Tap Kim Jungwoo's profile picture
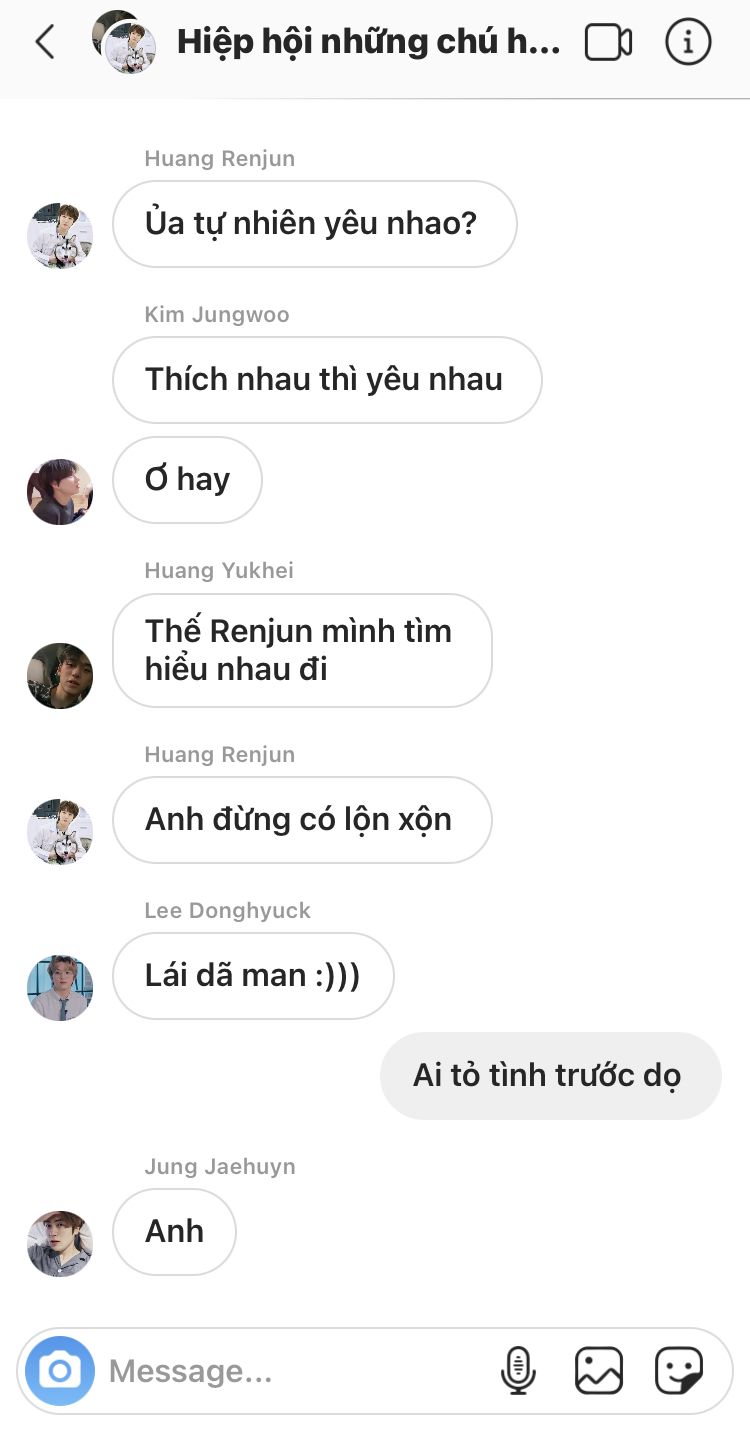Screen dimensions: 750x1441 point(60,492)
